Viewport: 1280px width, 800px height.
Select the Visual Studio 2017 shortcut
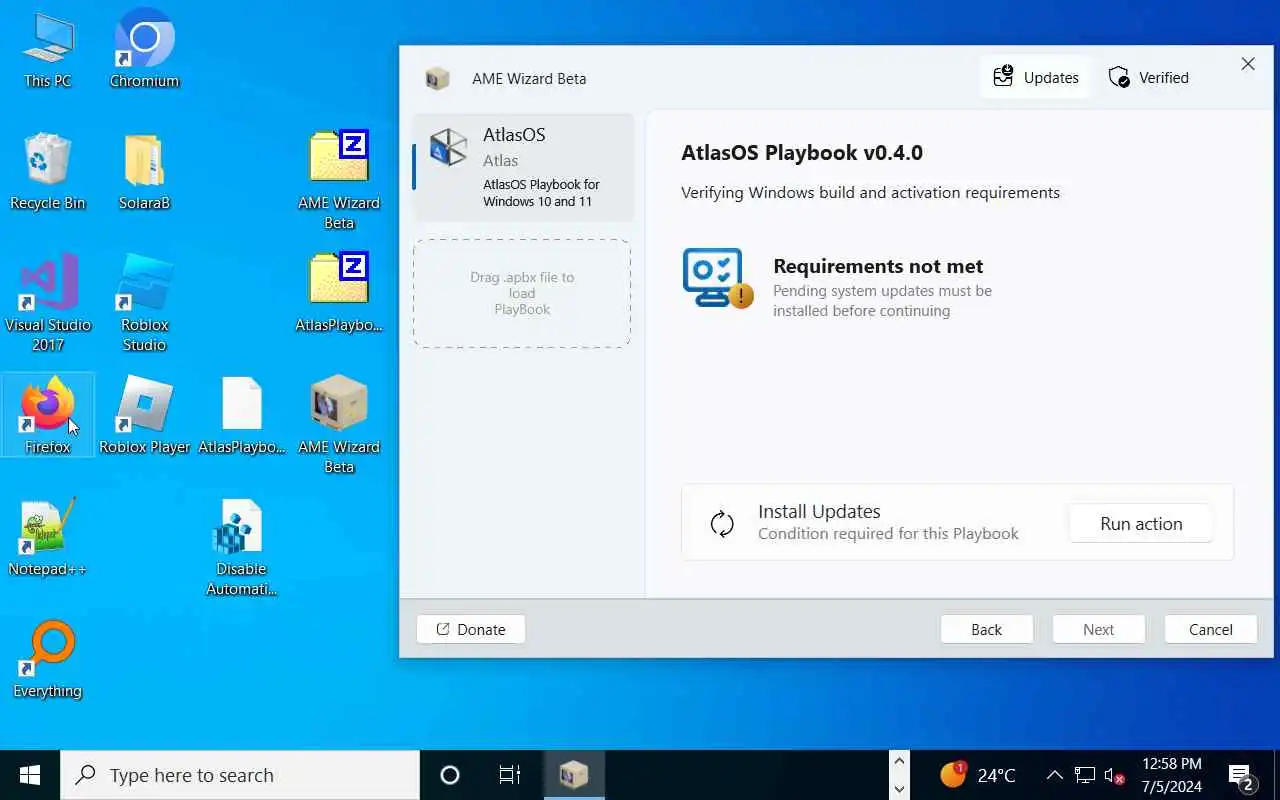point(48,303)
